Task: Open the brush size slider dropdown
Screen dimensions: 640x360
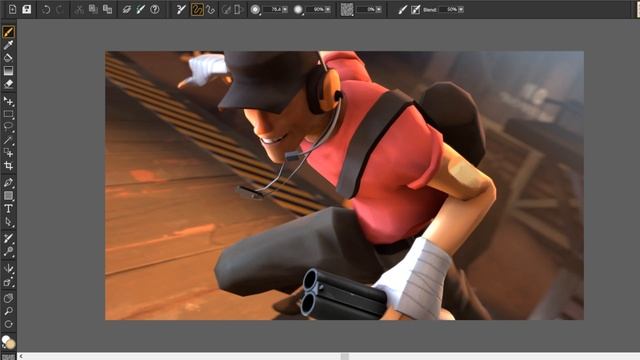Action: (x=285, y=9)
